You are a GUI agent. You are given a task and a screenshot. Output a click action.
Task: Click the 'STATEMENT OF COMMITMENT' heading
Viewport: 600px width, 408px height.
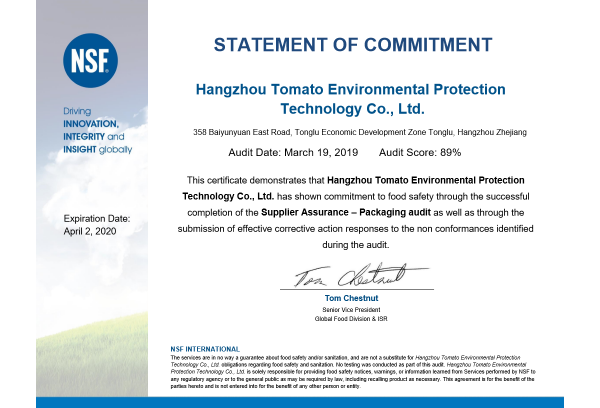(x=353, y=45)
